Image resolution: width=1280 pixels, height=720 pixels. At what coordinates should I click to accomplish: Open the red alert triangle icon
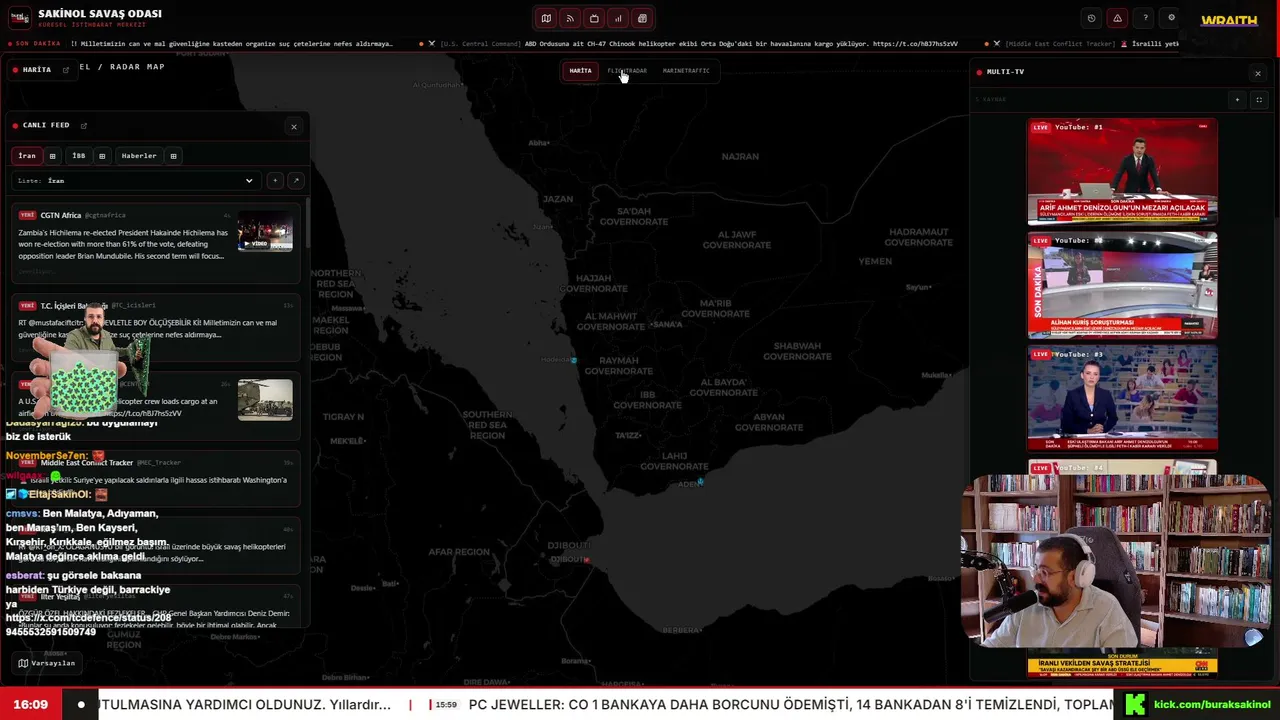1117,18
